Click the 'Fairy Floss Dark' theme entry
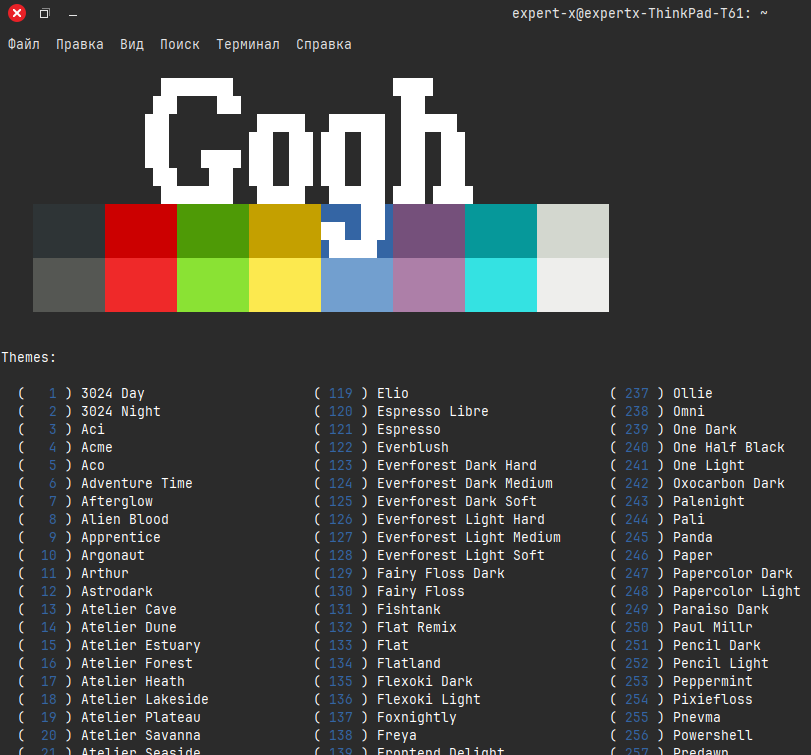Viewport: 811px width, 755px height. tap(441, 573)
